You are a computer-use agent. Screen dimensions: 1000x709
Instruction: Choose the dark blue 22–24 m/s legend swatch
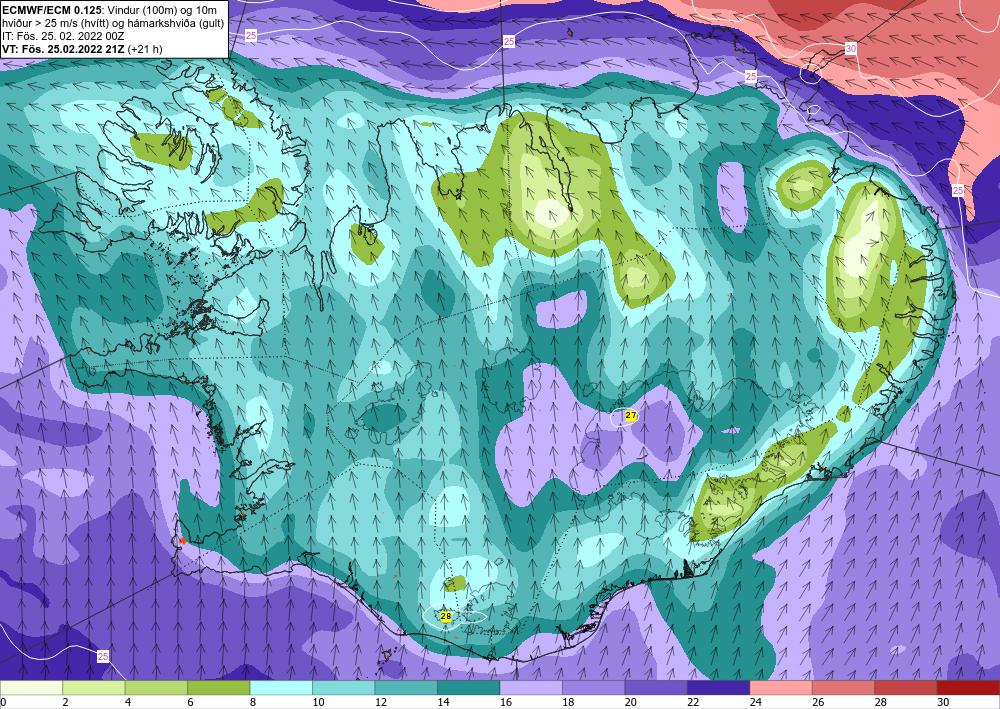pyautogui.click(x=719, y=688)
